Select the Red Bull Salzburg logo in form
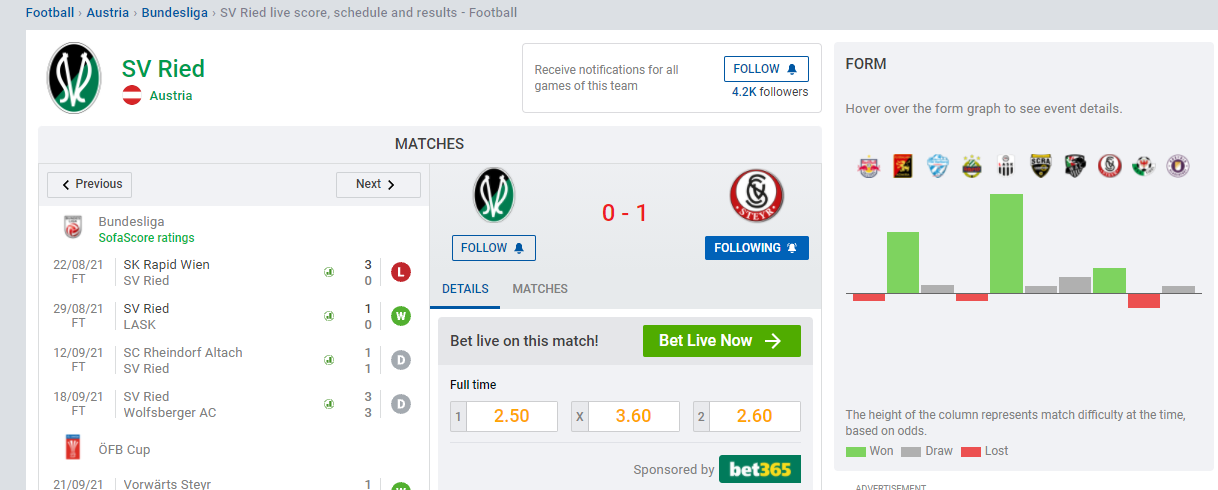The image size is (1218, 490). coord(869,167)
